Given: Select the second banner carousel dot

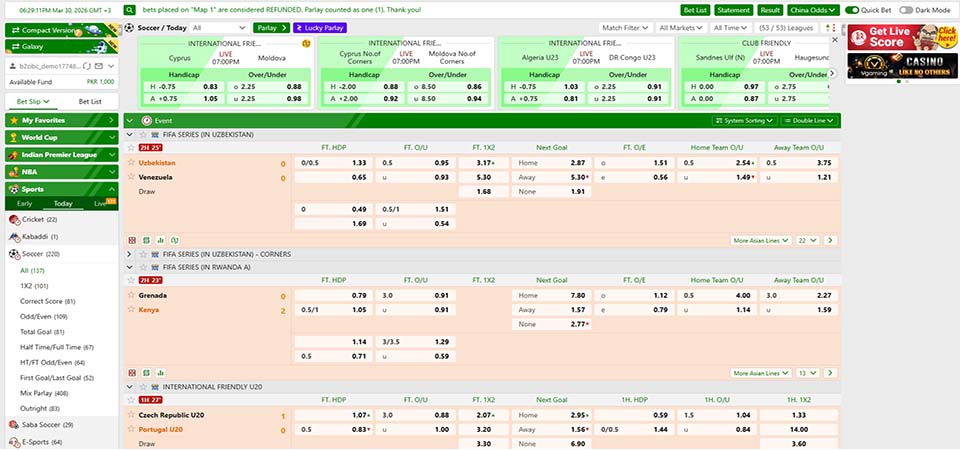Looking at the screenshot, I should 906,81.
